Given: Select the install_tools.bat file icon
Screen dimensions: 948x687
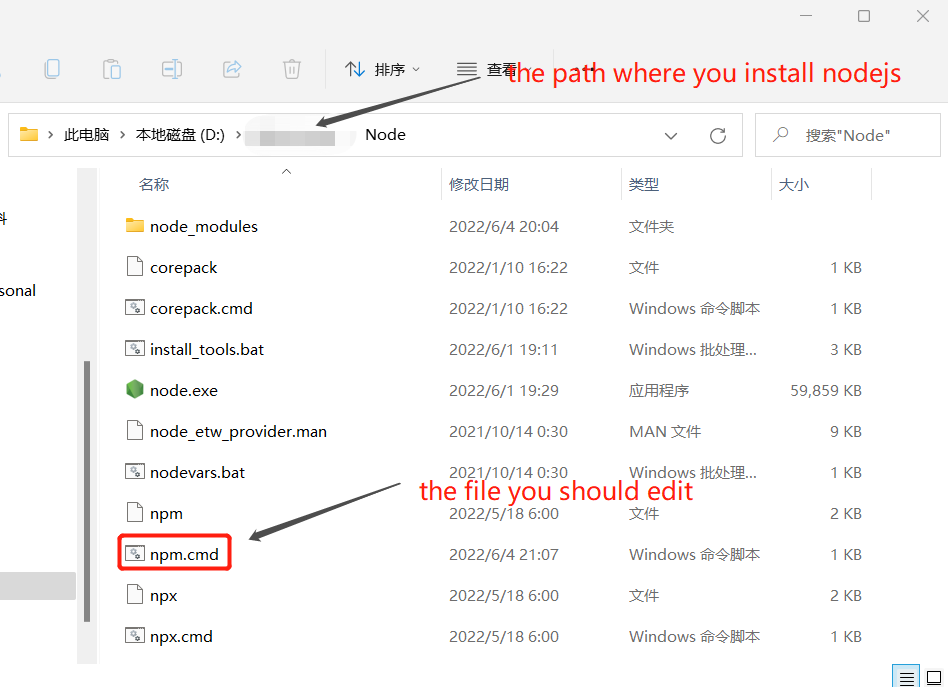Looking at the screenshot, I should (134, 349).
